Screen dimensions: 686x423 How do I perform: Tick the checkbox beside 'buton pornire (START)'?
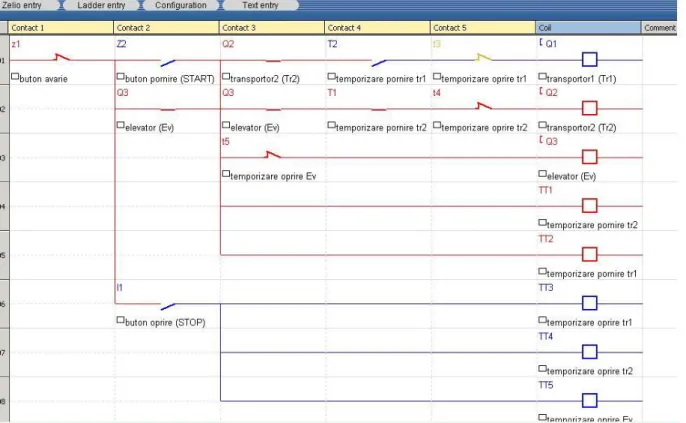click(x=120, y=76)
